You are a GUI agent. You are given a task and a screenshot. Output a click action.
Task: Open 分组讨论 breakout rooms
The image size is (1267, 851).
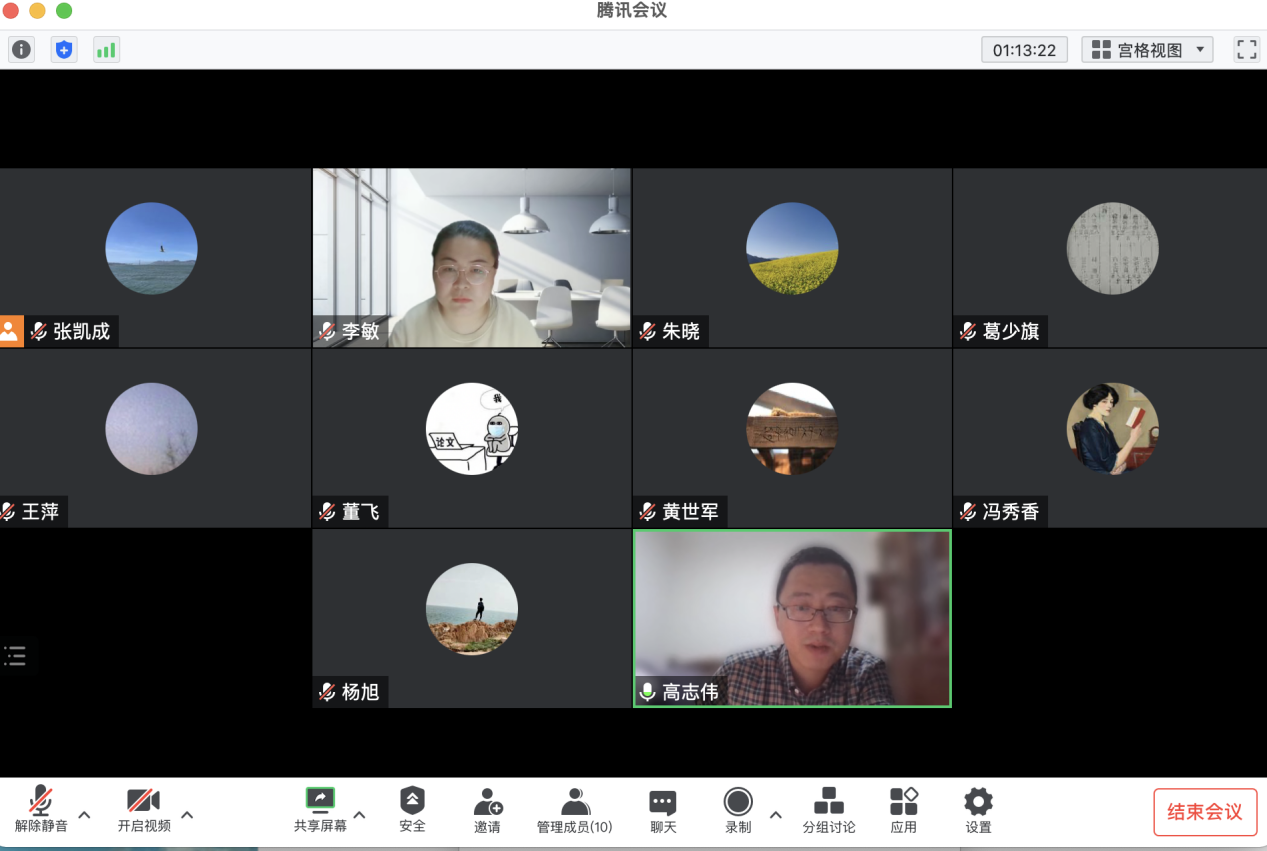(x=828, y=809)
